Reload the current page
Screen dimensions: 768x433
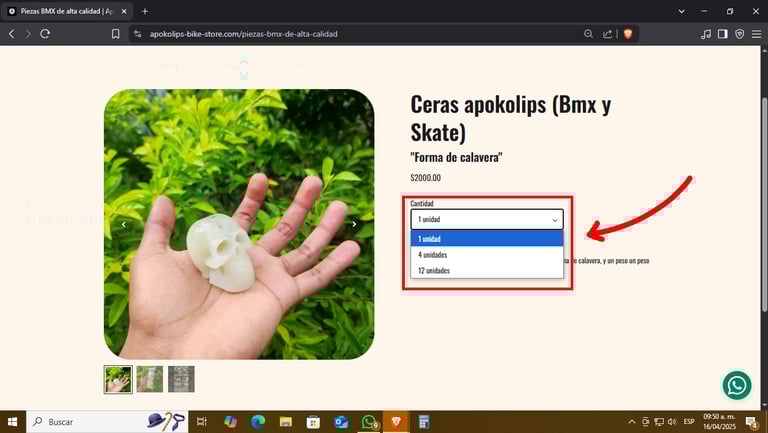pyautogui.click(x=45, y=34)
